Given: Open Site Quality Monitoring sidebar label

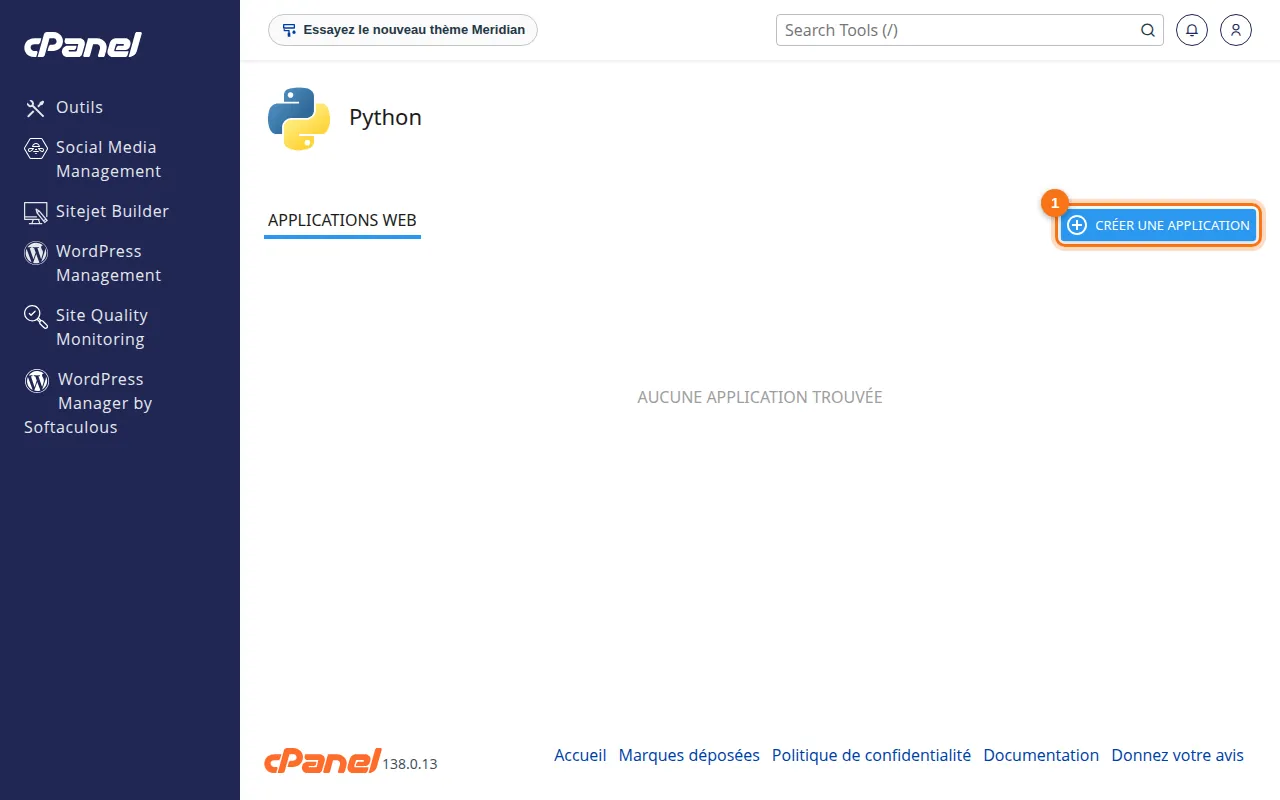Looking at the screenshot, I should coord(102,327).
